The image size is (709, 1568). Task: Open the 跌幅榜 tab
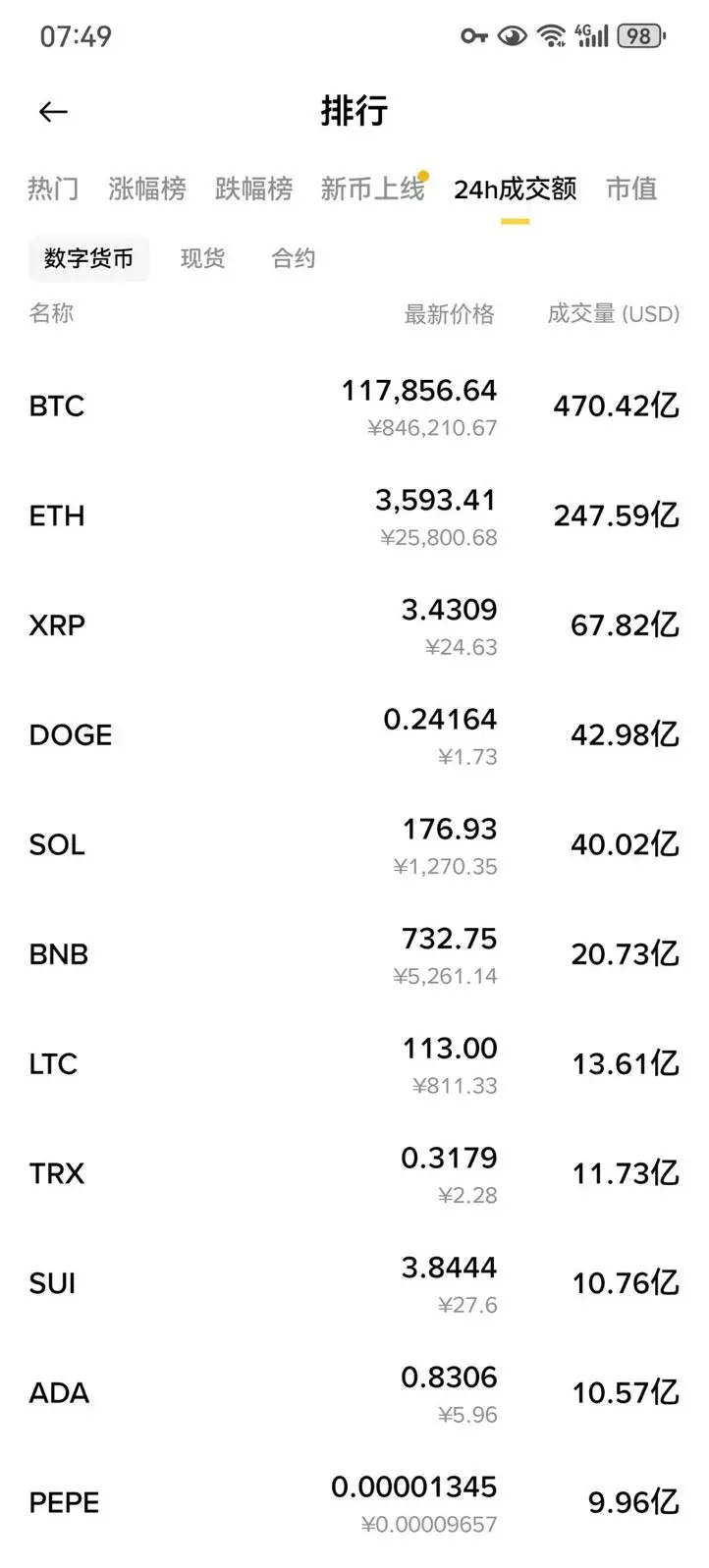point(253,188)
